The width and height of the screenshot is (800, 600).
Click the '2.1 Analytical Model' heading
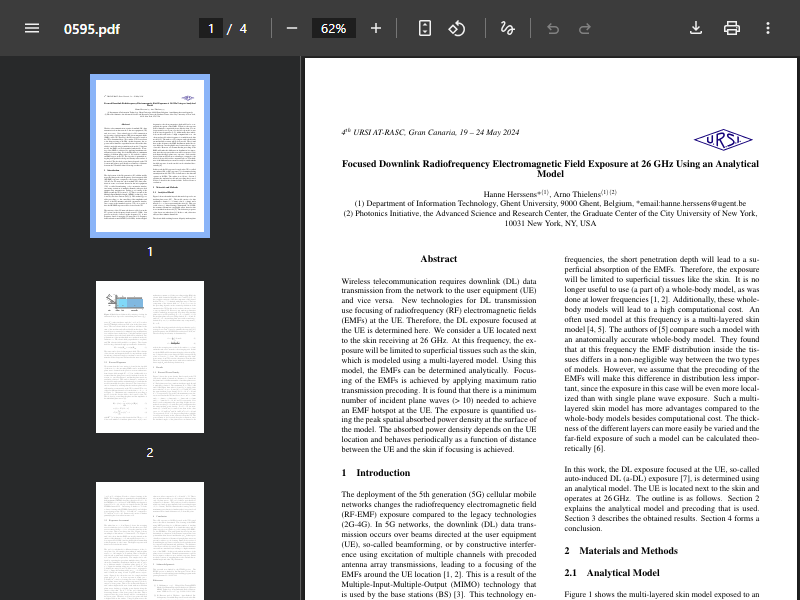click(x=612, y=573)
